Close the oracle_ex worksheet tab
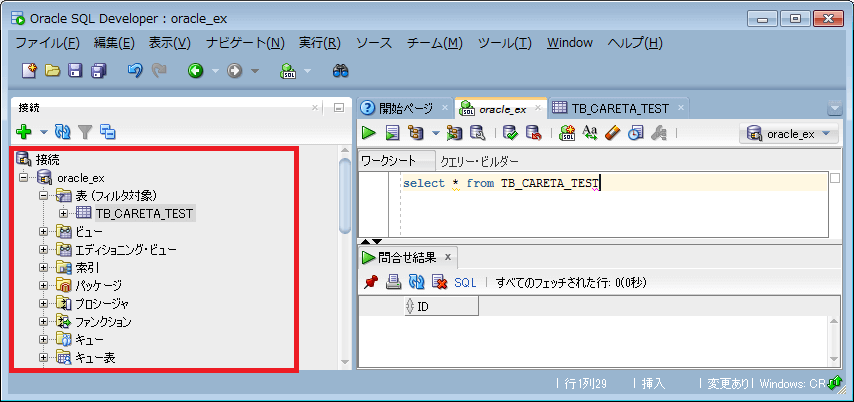854x402 pixels. point(538,108)
